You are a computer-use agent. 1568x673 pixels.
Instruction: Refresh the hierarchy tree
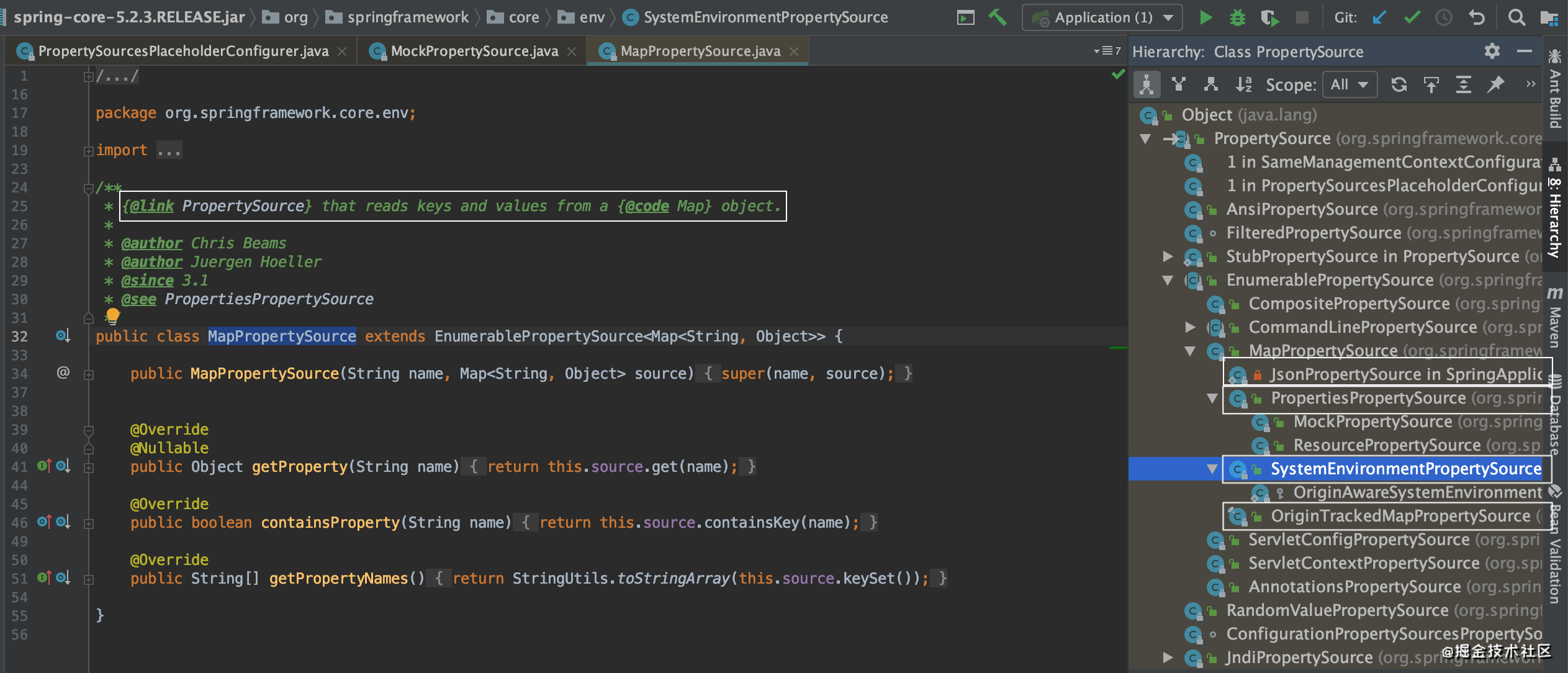pyautogui.click(x=1399, y=84)
